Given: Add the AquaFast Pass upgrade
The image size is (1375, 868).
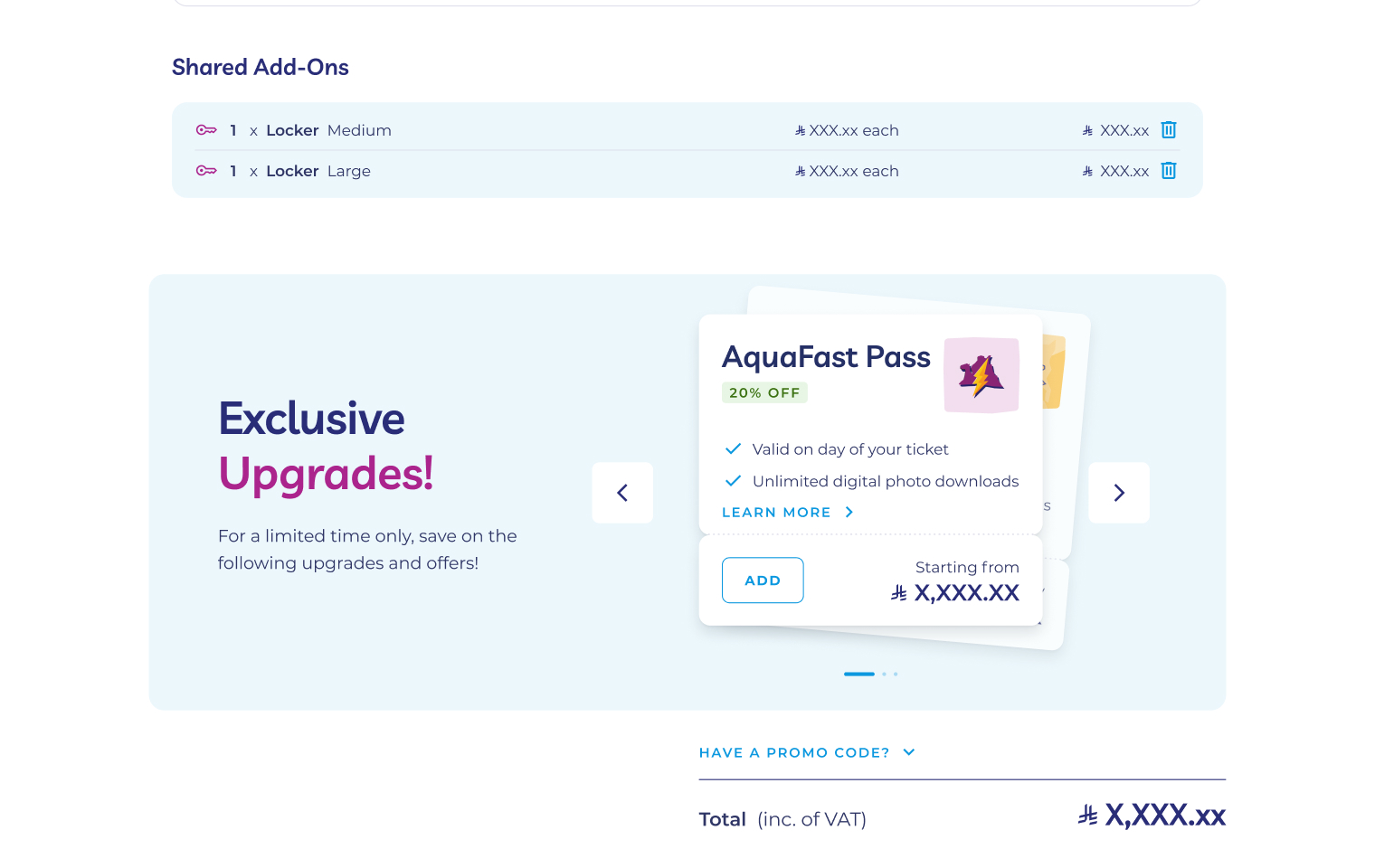Looking at the screenshot, I should 763,580.
